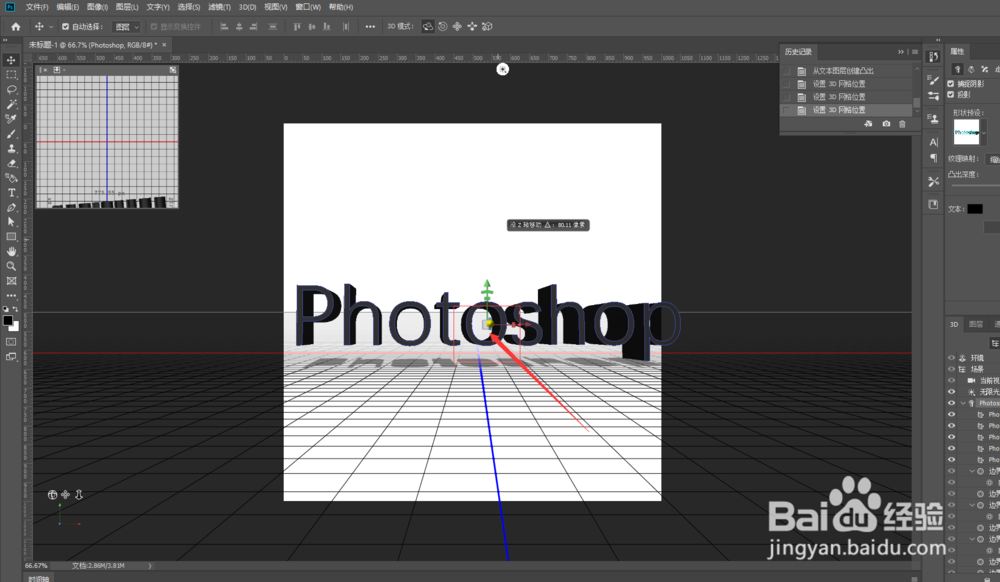The image size is (1000, 582).
Task: Create new snapshot camera icon in History
Action: (x=886, y=124)
